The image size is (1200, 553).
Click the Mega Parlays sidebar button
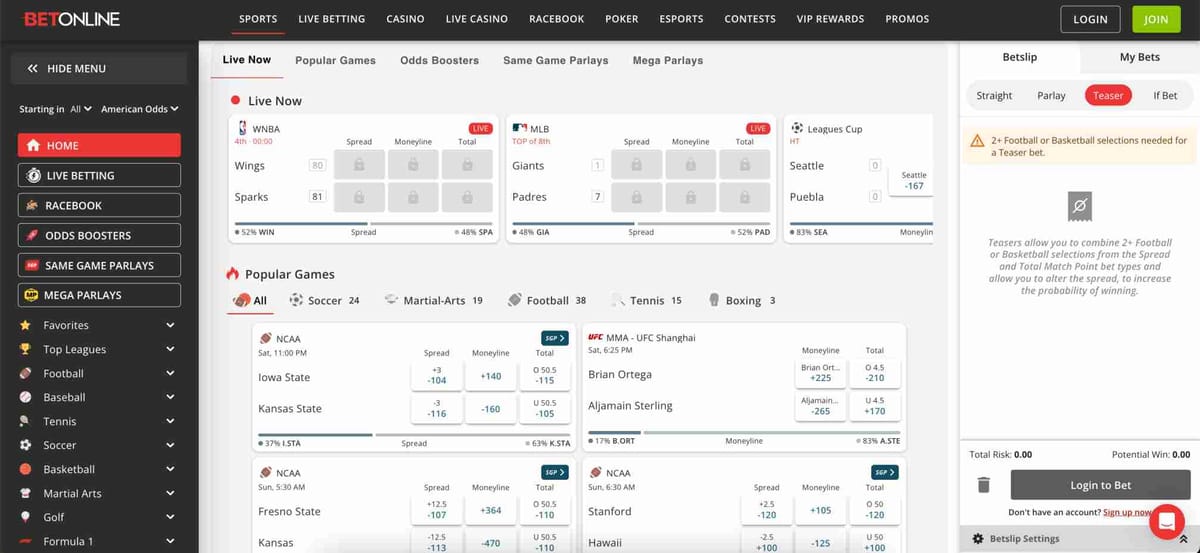click(x=99, y=295)
